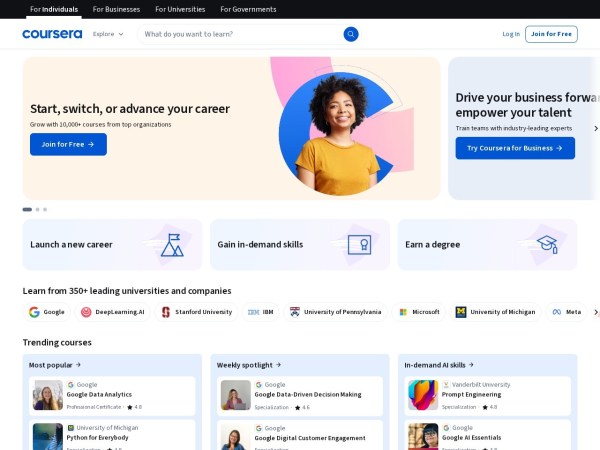Screen dimensions: 600x450
Task: Go to the second carousel slide dot
Action: pyautogui.click(x=37, y=209)
